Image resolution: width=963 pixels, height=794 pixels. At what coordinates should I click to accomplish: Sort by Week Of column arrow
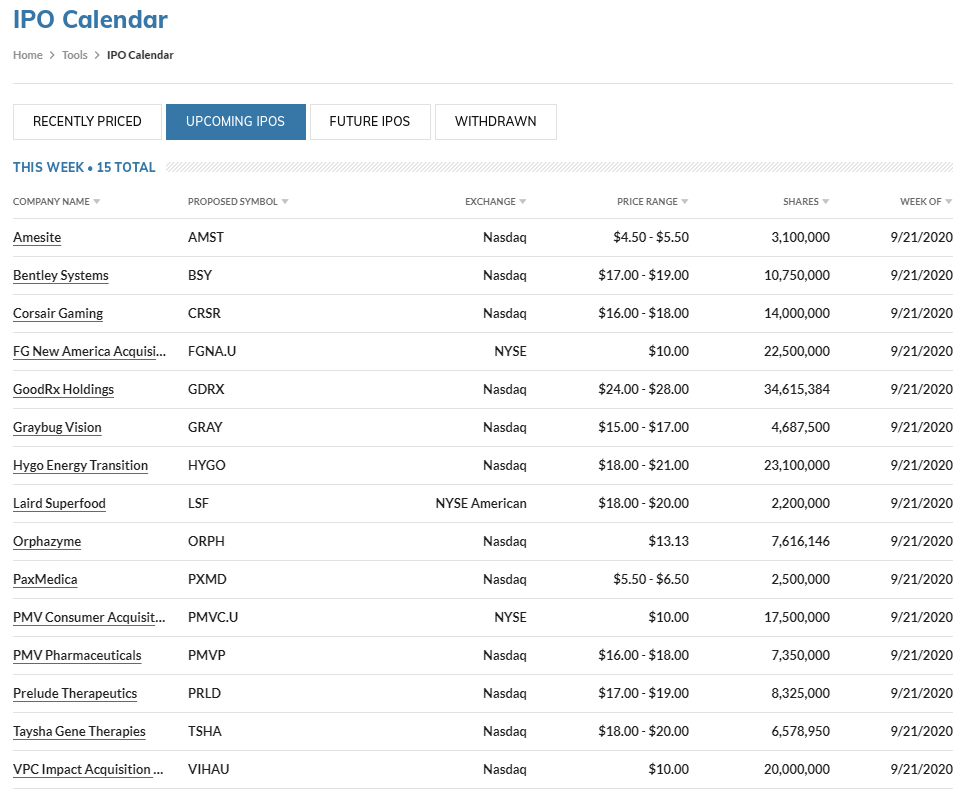[x=948, y=202]
